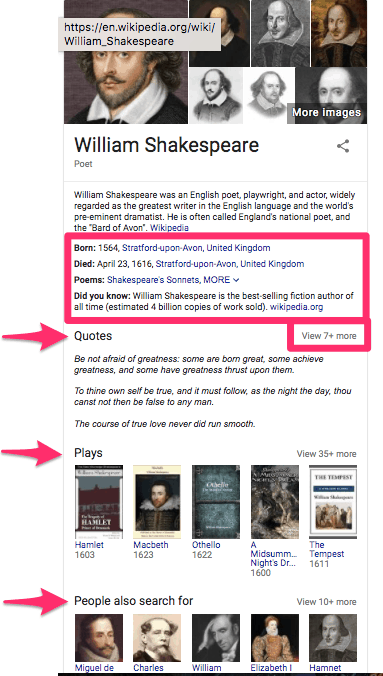Expand the Poems MORE dropdown arrow
The image size is (383, 676).
point(236,280)
